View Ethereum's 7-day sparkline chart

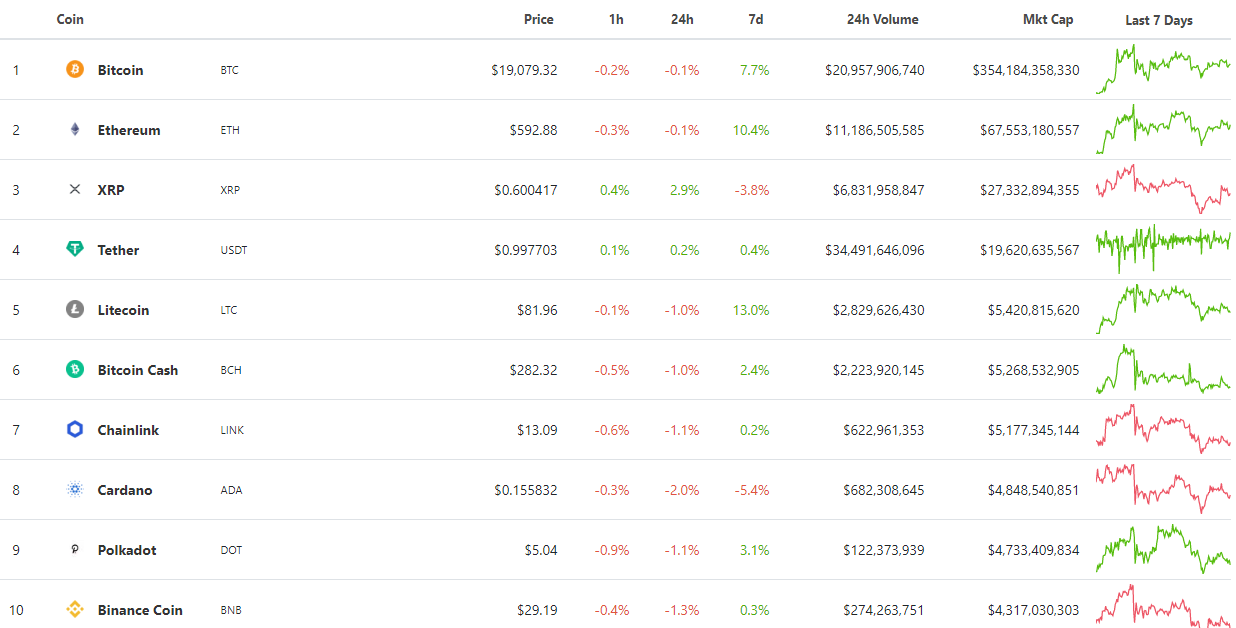(x=1163, y=129)
